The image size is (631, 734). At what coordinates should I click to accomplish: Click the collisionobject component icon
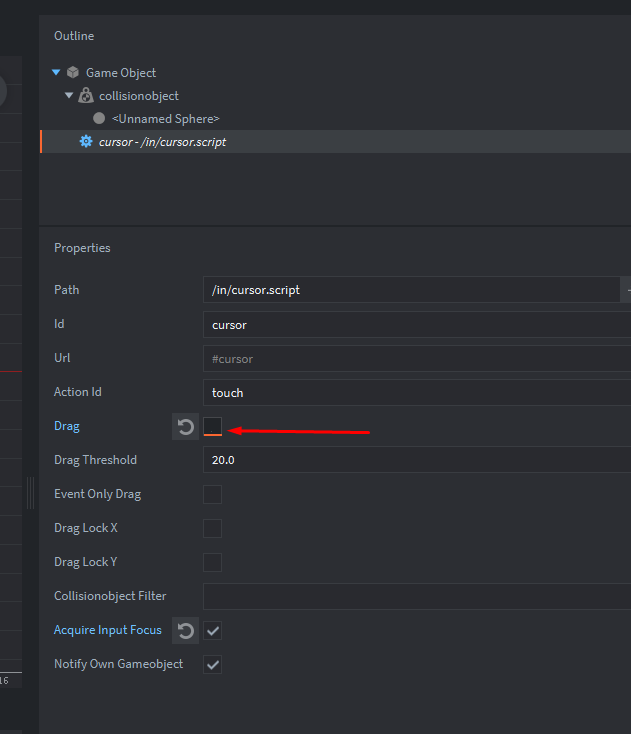pyautogui.click(x=86, y=96)
